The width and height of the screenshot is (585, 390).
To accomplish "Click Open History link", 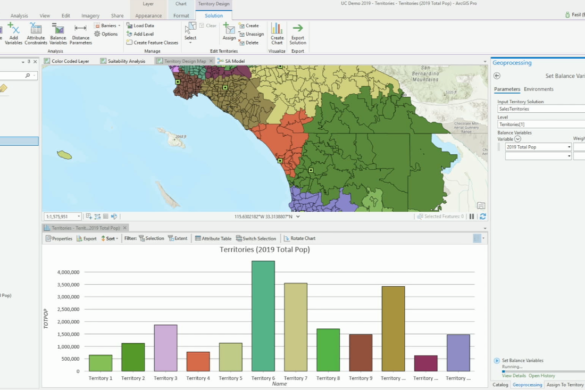I will coord(542,376).
